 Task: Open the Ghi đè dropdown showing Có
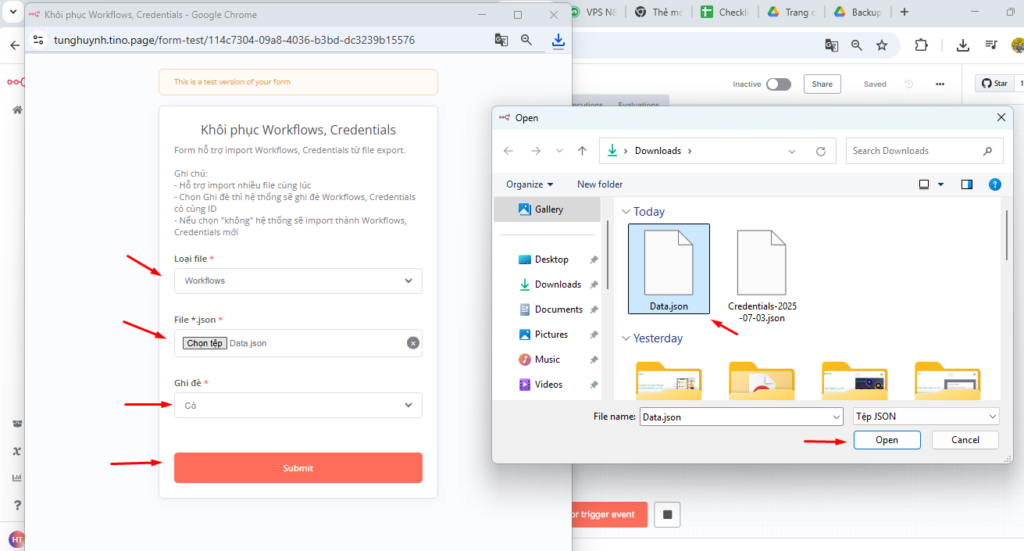pos(298,405)
